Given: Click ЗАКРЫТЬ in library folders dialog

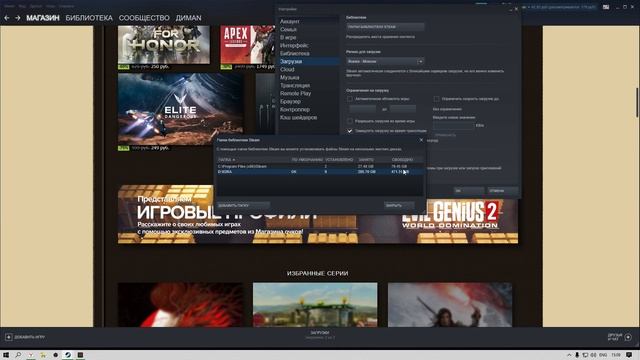Looking at the screenshot, I should click(399, 206).
